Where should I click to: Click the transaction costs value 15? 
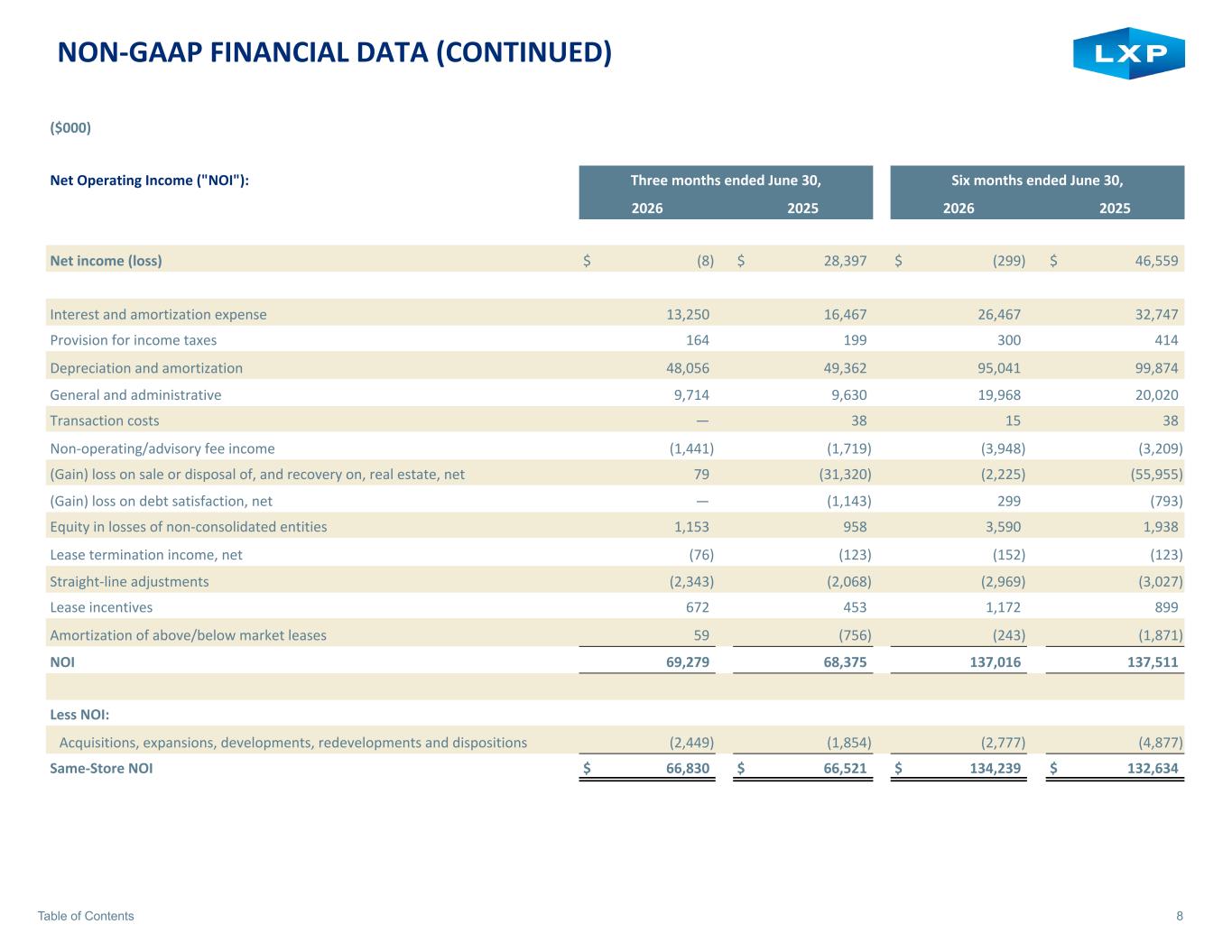point(1013,421)
